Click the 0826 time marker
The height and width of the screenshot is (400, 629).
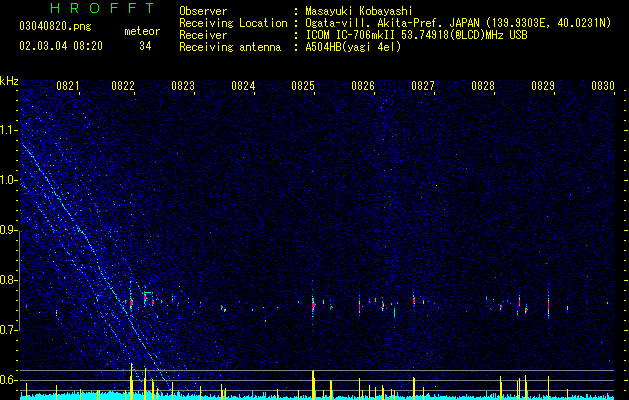(x=363, y=86)
